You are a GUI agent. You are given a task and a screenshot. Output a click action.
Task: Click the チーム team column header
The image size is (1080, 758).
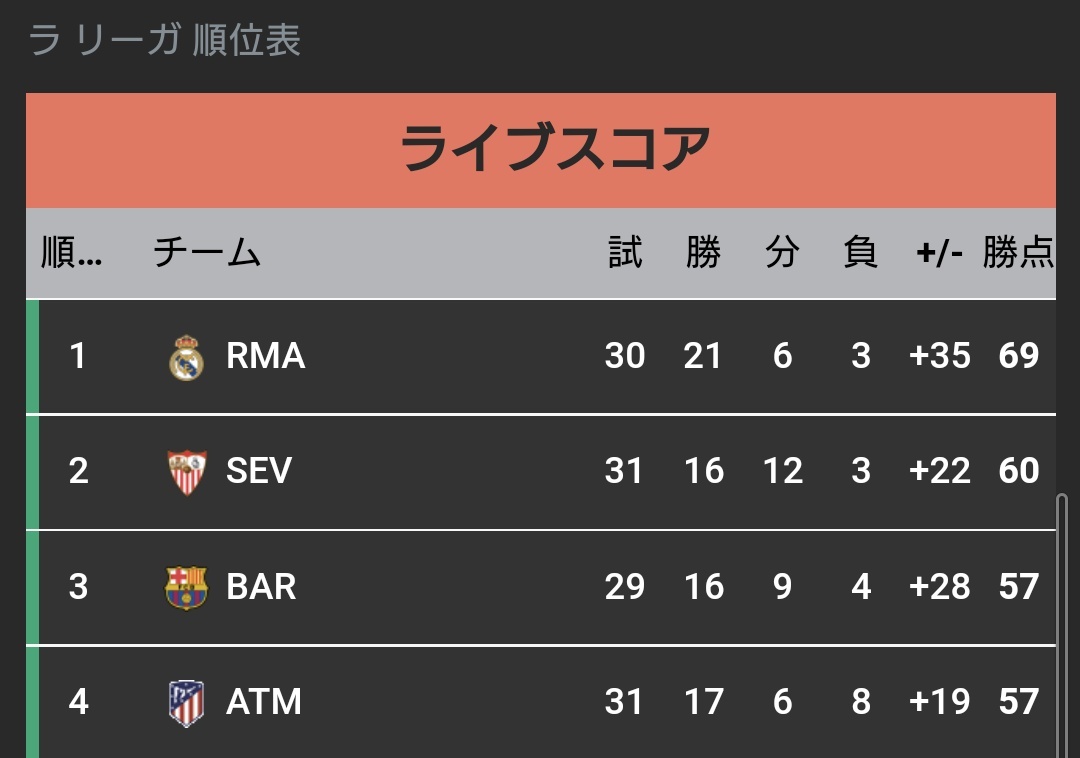click(207, 252)
